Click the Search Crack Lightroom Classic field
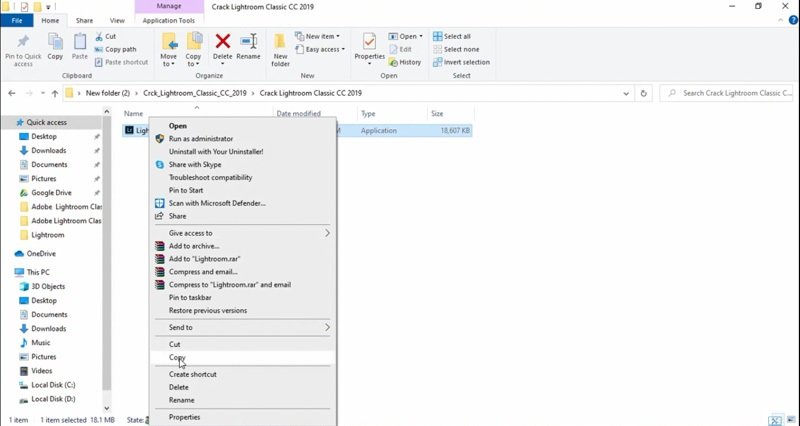Screen dimensions: 800x426 pyautogui.click(x=729, y=93)
